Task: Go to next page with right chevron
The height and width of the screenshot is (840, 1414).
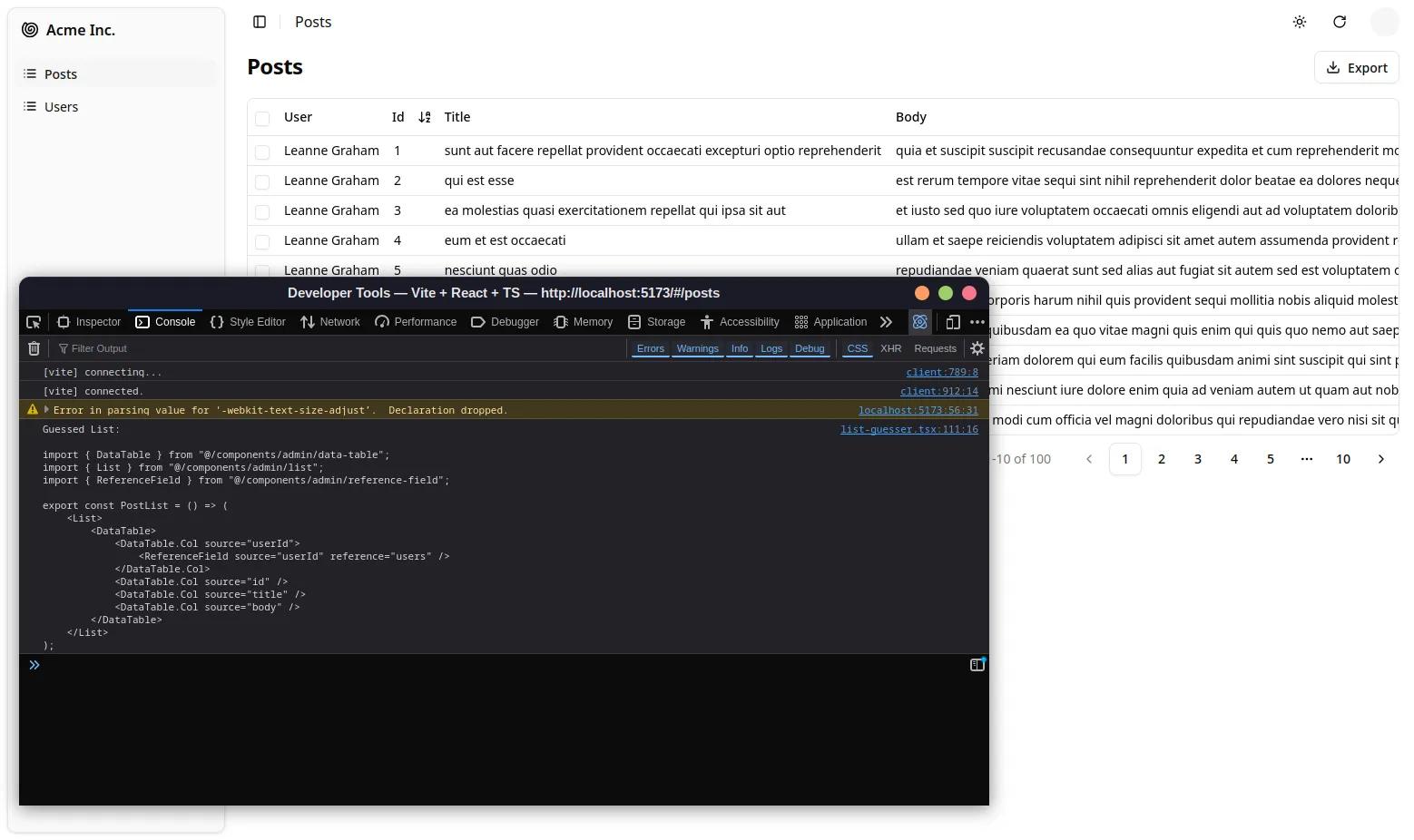Action: (1380, 459)
